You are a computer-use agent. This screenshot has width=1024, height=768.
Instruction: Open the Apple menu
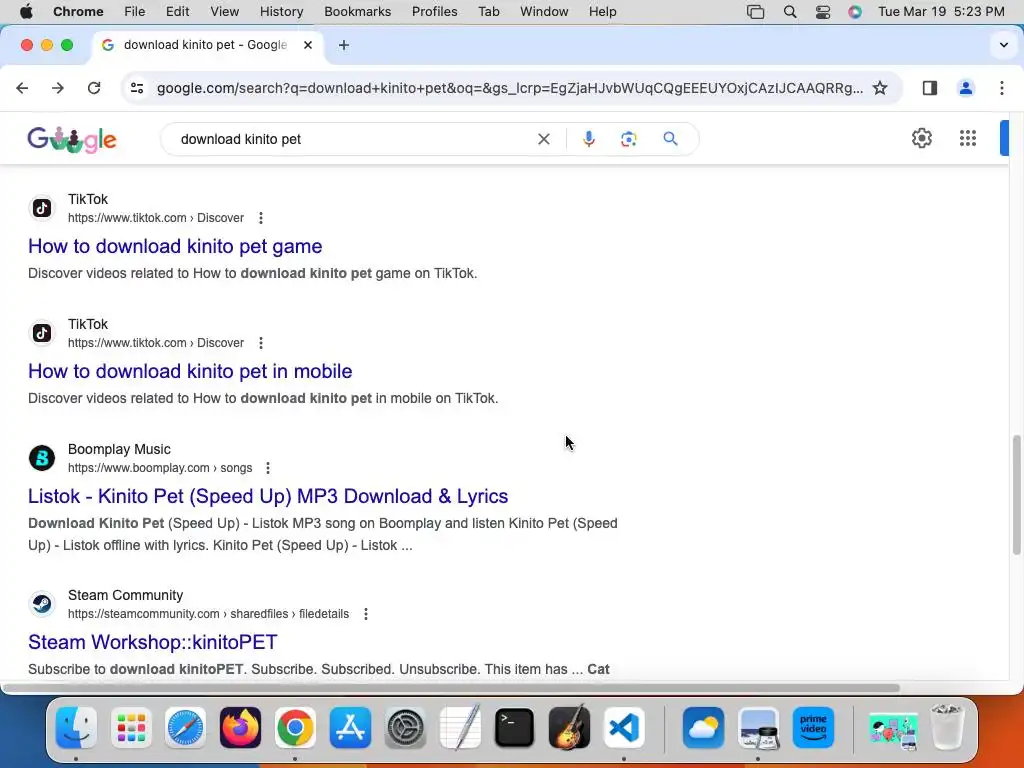pyautogui.click(x=26, y=11)
